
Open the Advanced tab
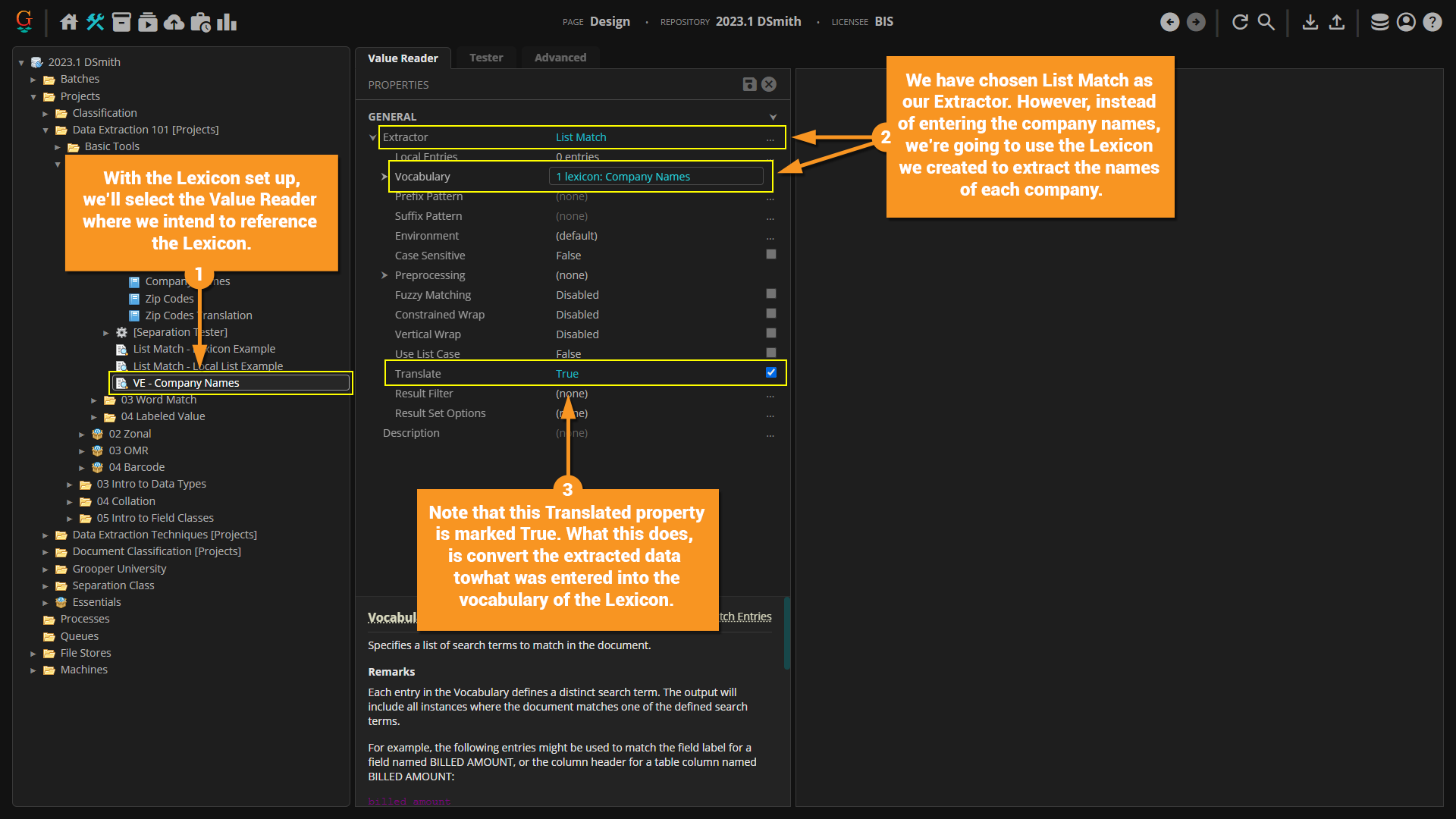pyautogui.click(x=560, y=58)
